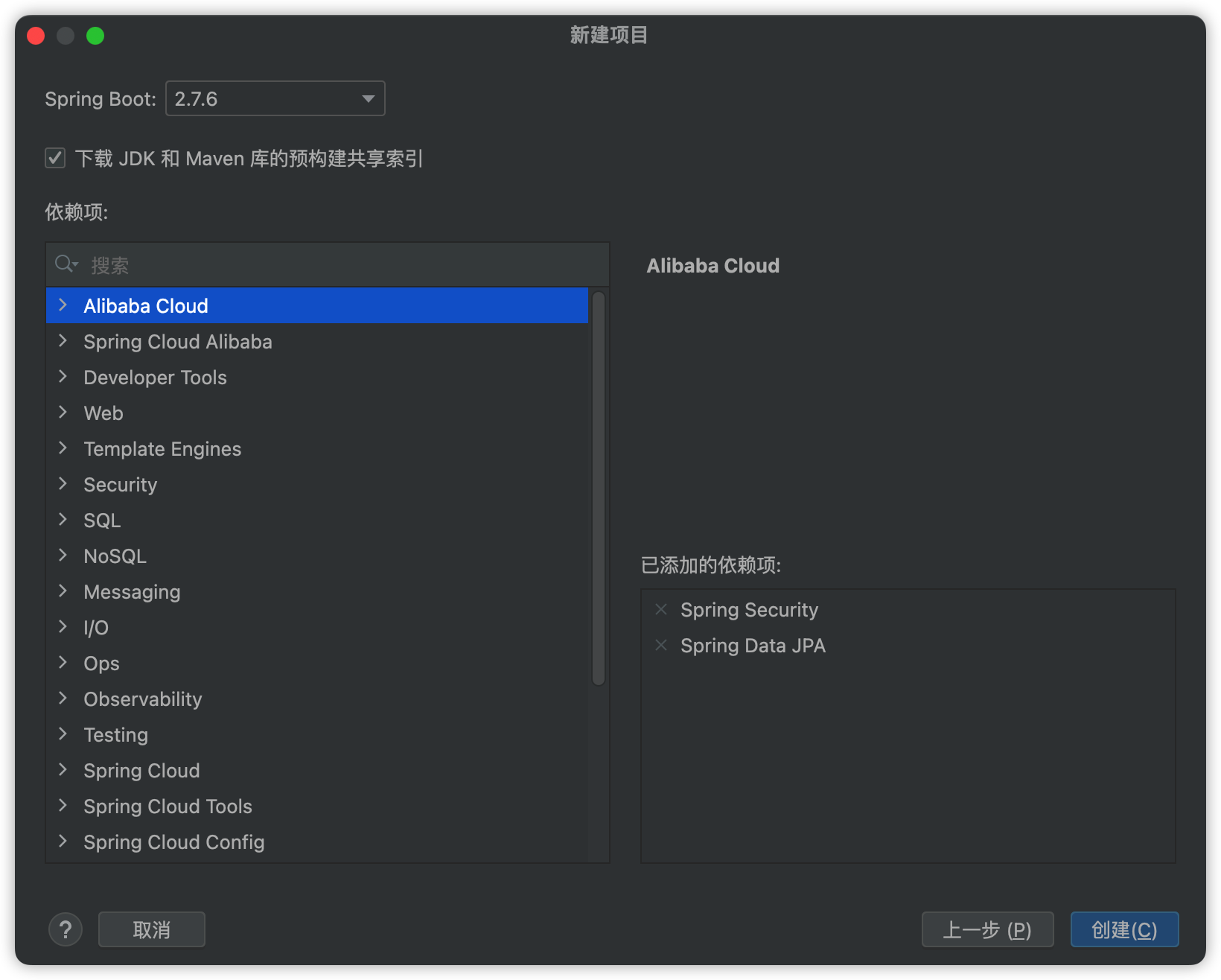The width and height of the screenshot is (1221, 980).
Task: Select the Spring Cloud Tools row
Action: point(317,806)
